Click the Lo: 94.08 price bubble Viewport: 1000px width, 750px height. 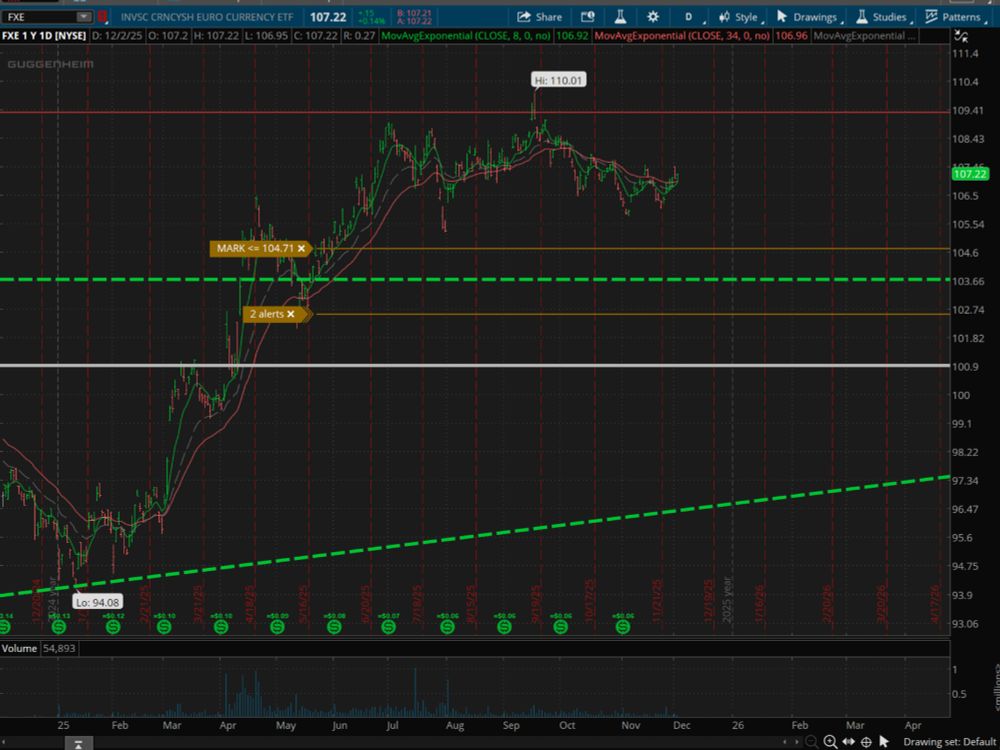tap(97, 602)
